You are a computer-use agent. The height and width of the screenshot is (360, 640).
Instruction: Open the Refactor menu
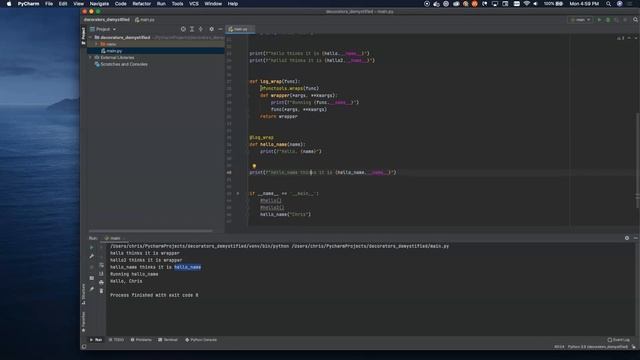pos(142,4)
